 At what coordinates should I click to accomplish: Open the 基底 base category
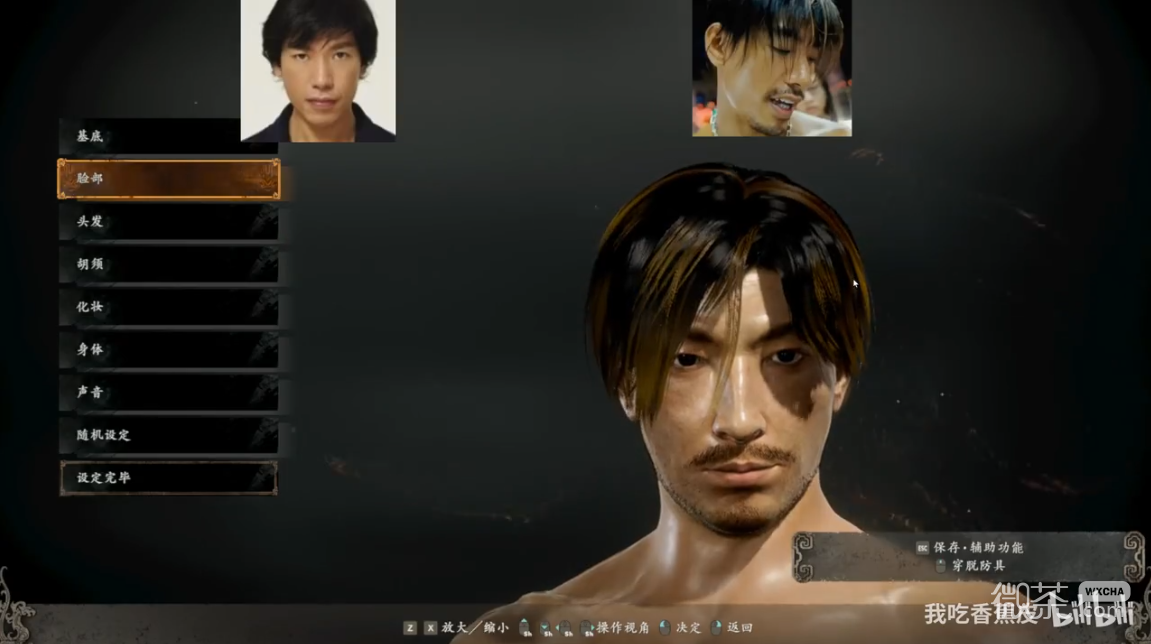168,136
